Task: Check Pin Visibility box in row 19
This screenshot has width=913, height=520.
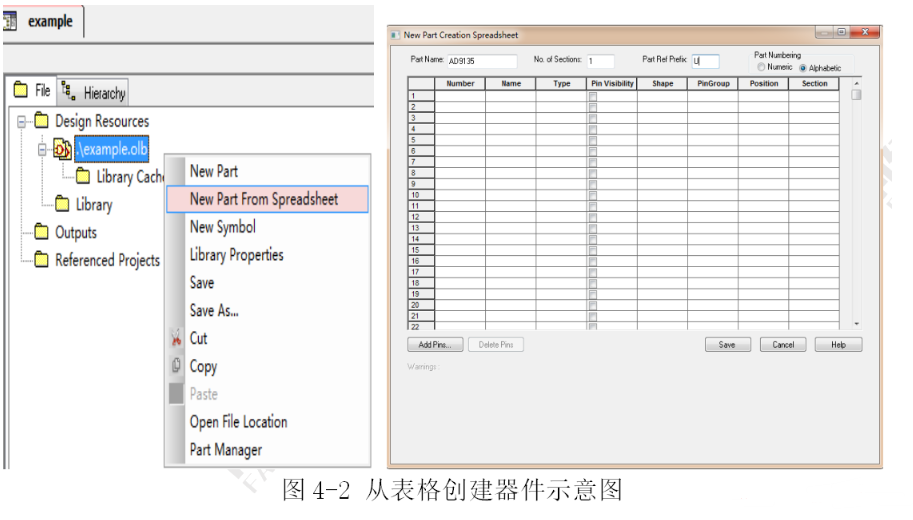Action: [593, 295]
